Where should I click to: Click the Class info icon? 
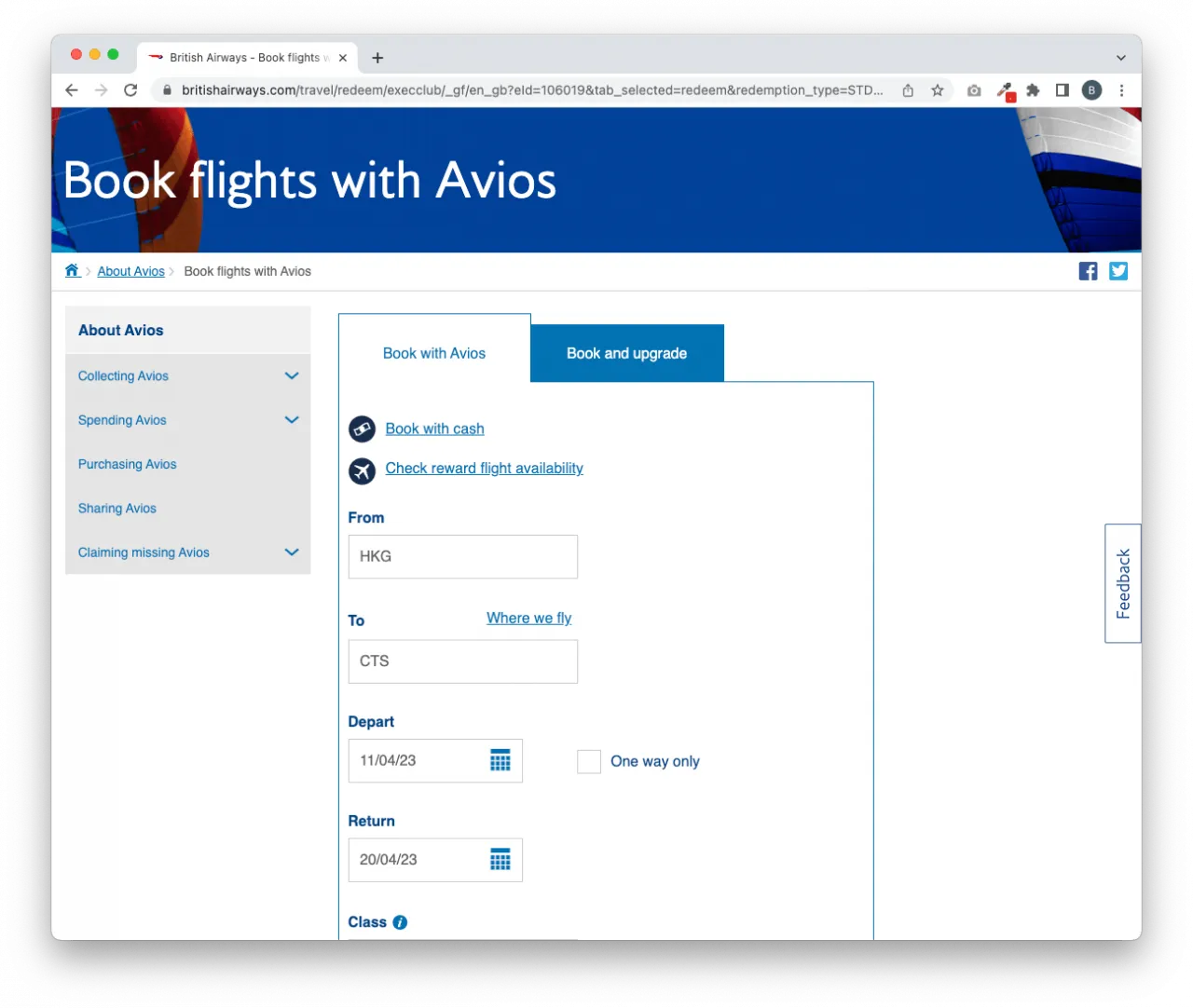point(400,922)
